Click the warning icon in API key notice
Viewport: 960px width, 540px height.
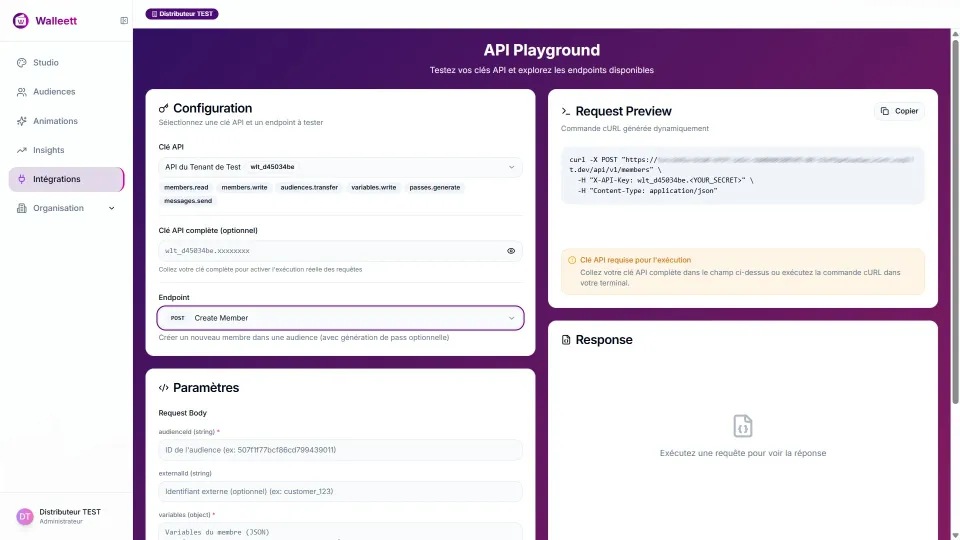(x=572, y=260)
